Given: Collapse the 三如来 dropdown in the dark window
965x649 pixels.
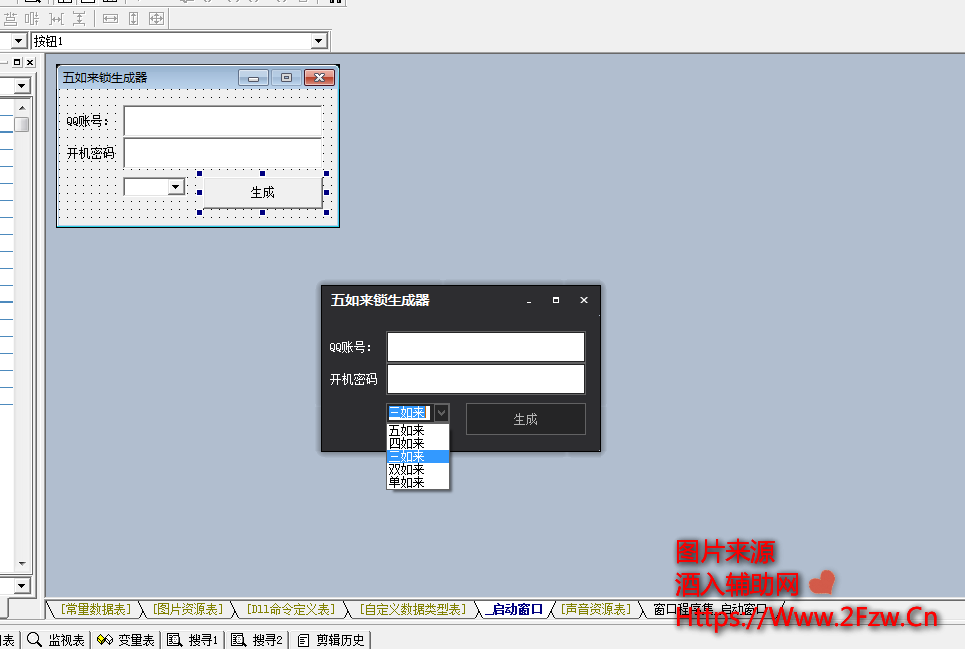Looking at the screenshot, I should [x=442, y=412].
